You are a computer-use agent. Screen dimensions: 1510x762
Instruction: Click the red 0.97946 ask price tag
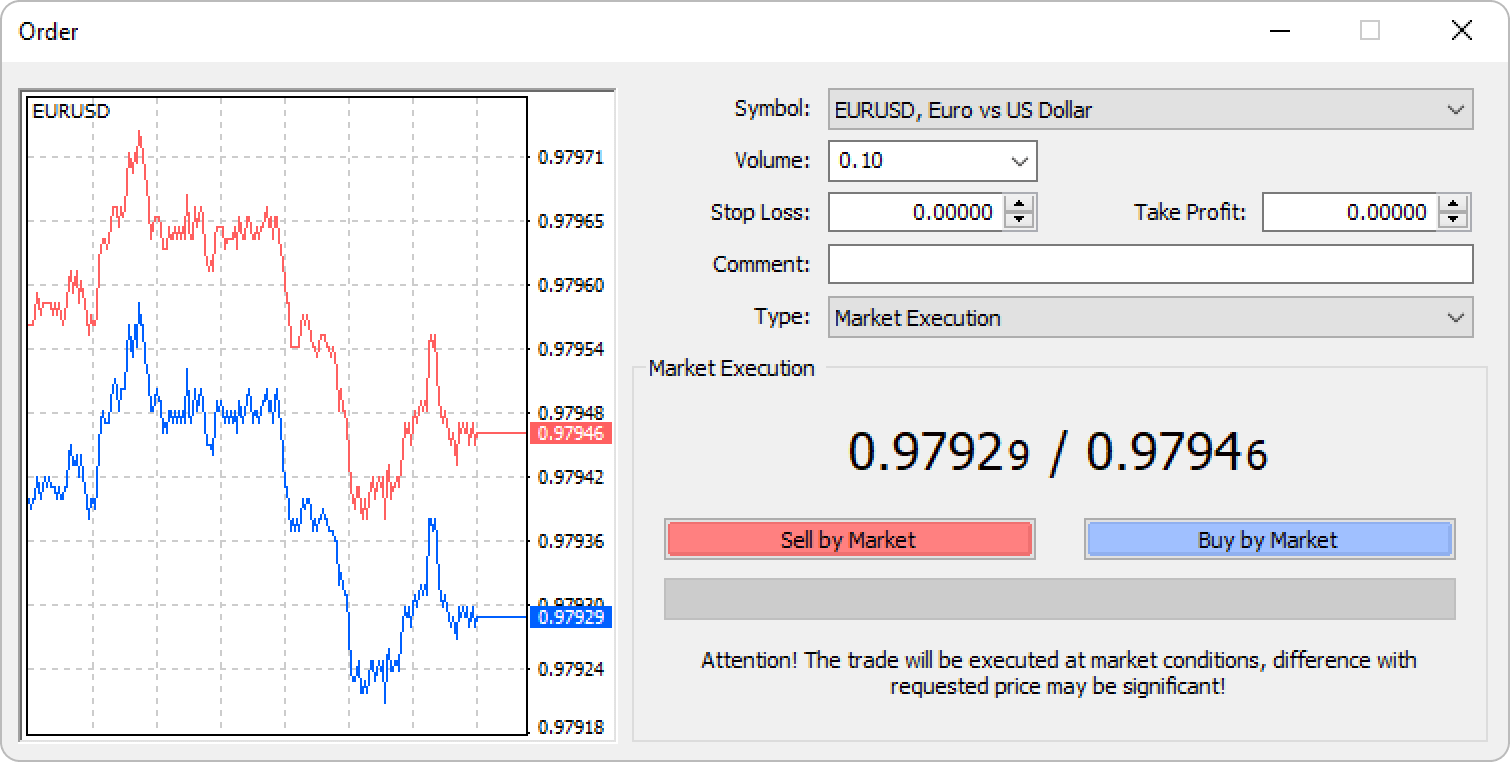pos(570,433)
